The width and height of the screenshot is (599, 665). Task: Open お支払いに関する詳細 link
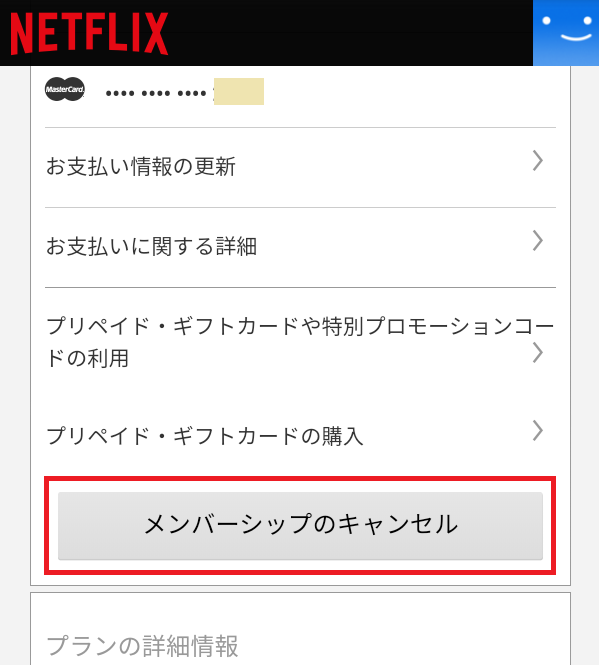pyautogui.click(x=151, y=246)
